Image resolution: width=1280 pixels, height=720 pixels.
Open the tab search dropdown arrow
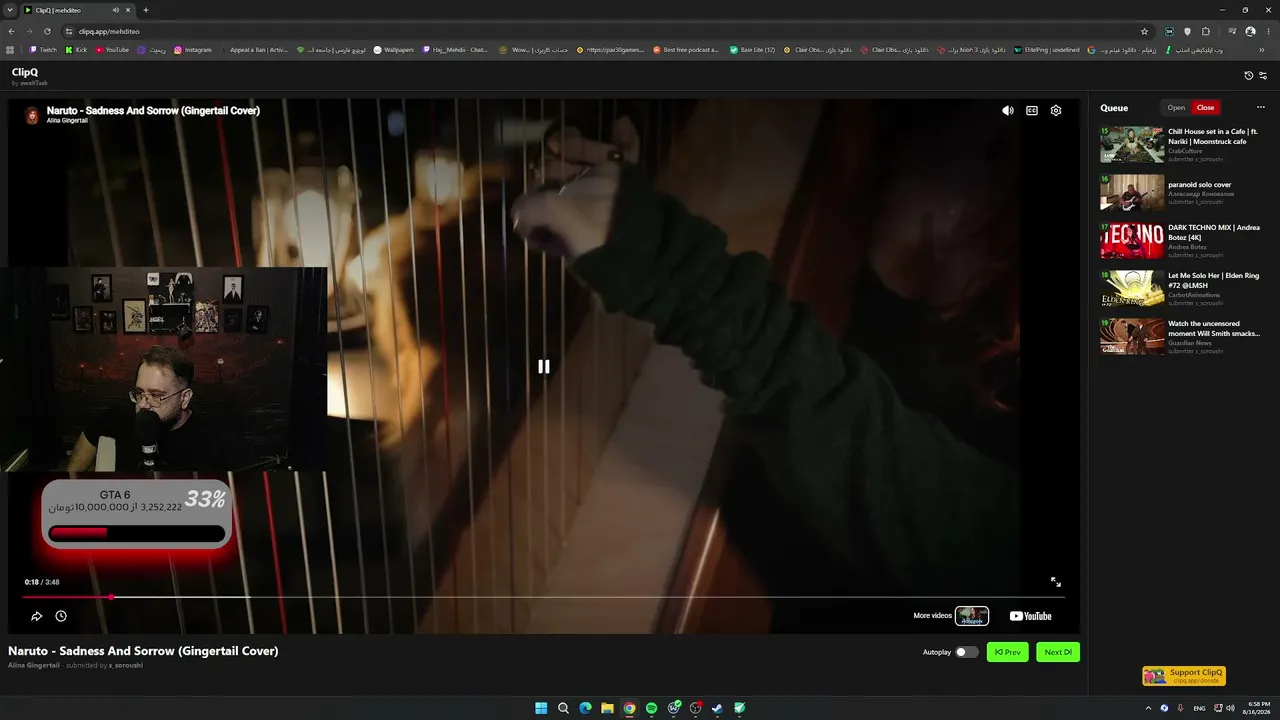10,10
